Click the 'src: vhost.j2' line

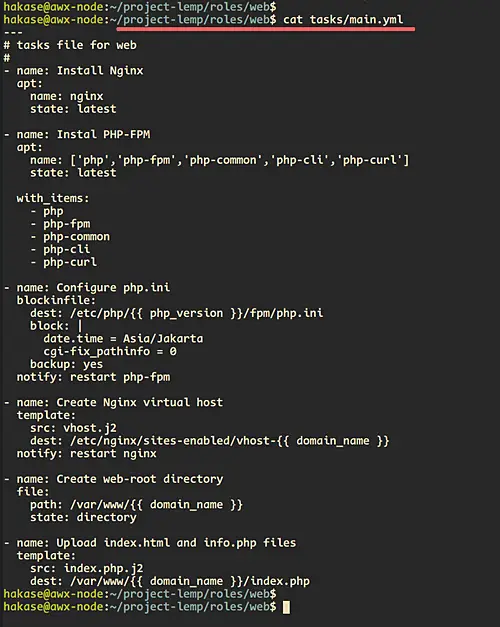click(x=73, y=428)
